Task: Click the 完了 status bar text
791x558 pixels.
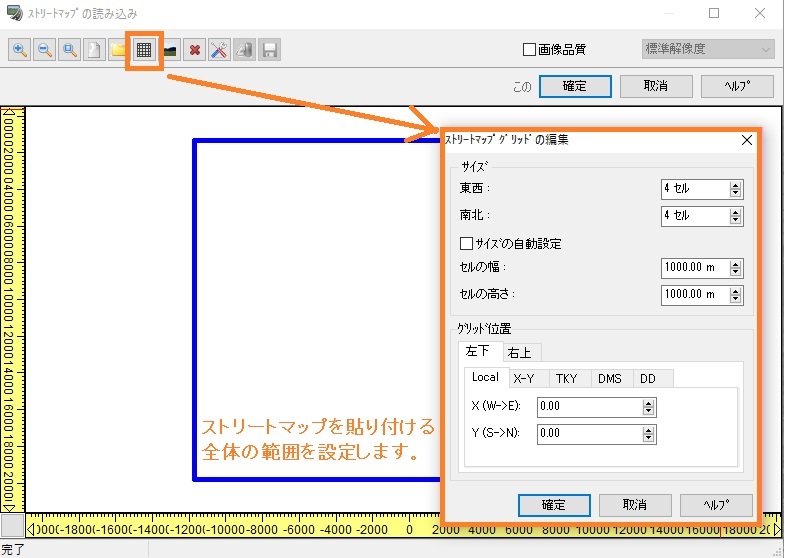Action: tap(13, 549)
